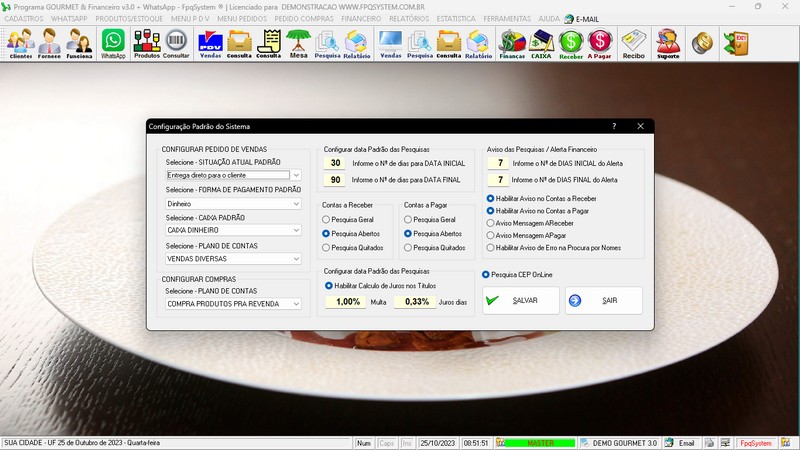
Task: Open the Fornece suppliers icon
Action: pos(49,43)
